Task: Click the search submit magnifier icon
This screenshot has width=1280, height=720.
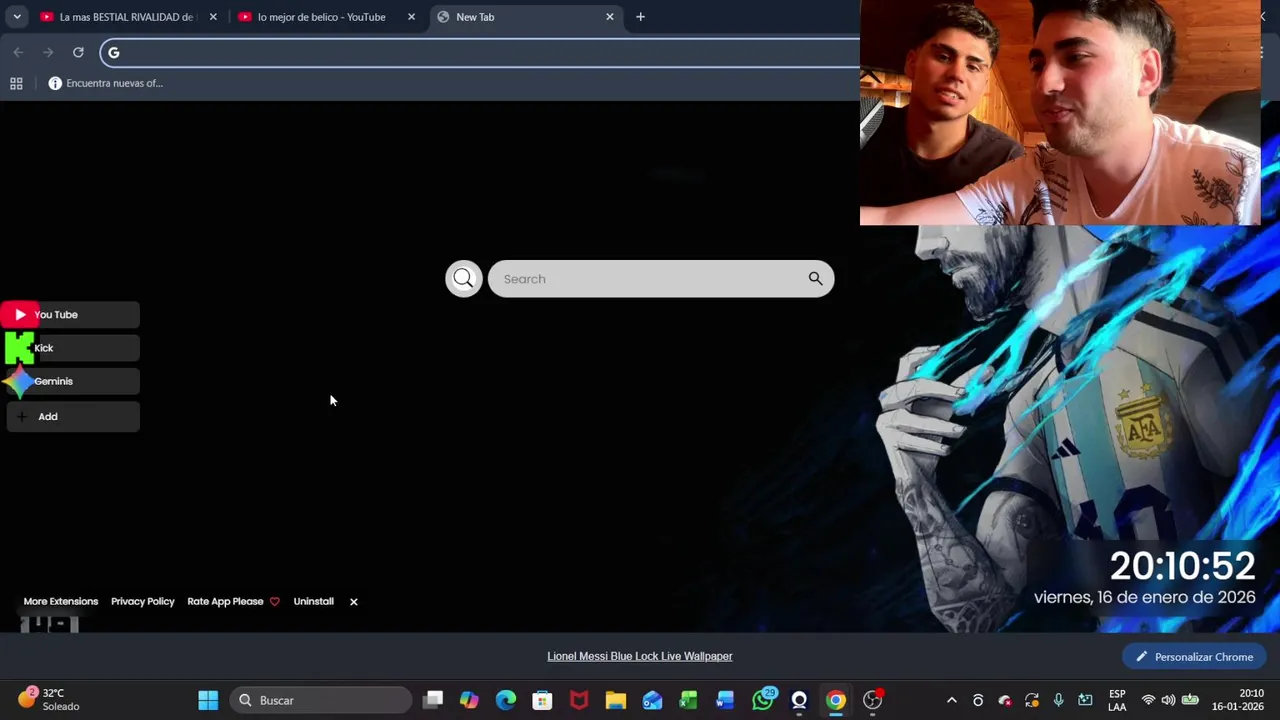Action: (815, 279)
